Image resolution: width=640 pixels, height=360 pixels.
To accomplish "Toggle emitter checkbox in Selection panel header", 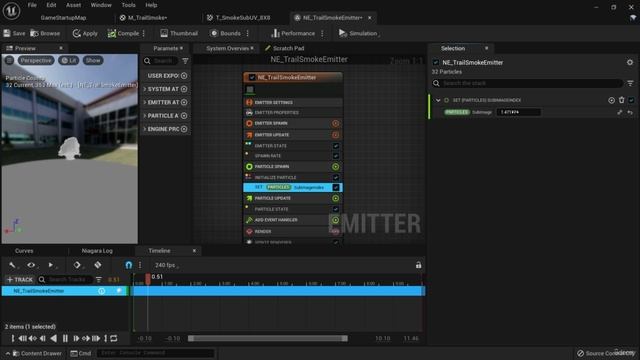I will tap(436, 62).
